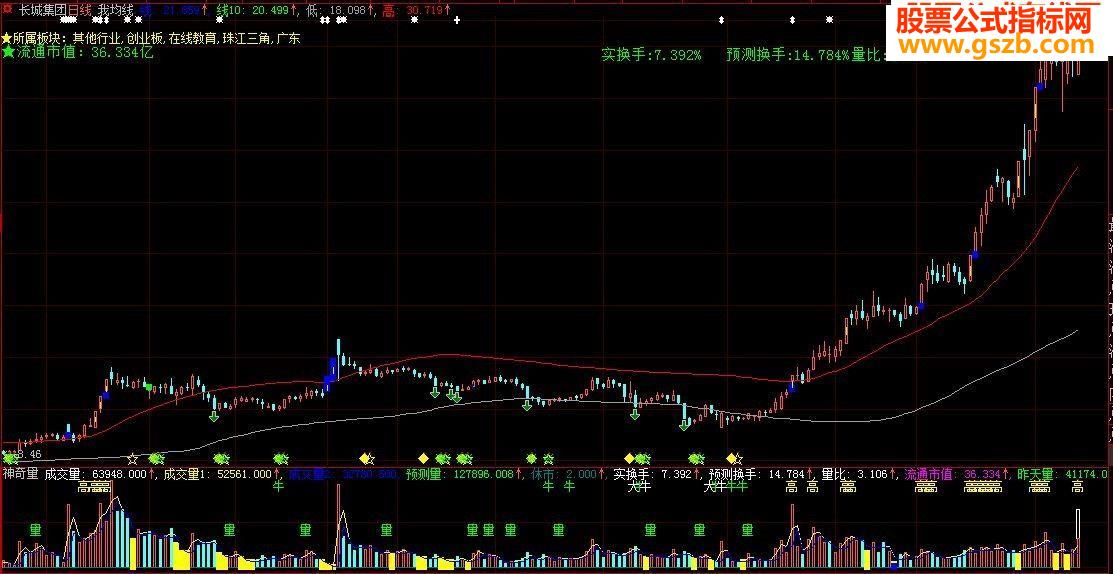Click the blue marker nearest the price peak
The height and width of the screenshot is (574, 1113).
(x=1039, y=87)
